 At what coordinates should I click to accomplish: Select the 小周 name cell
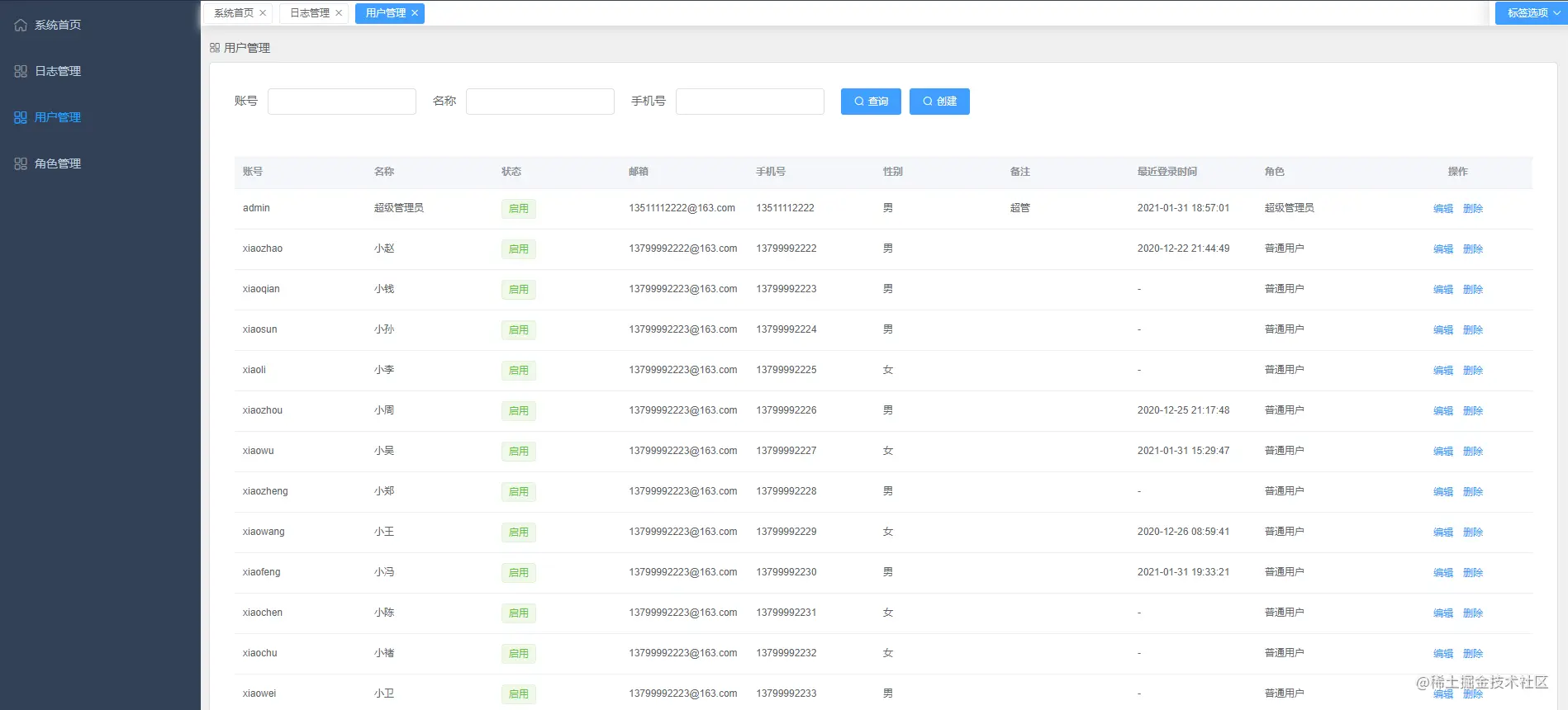pos(384,410)
